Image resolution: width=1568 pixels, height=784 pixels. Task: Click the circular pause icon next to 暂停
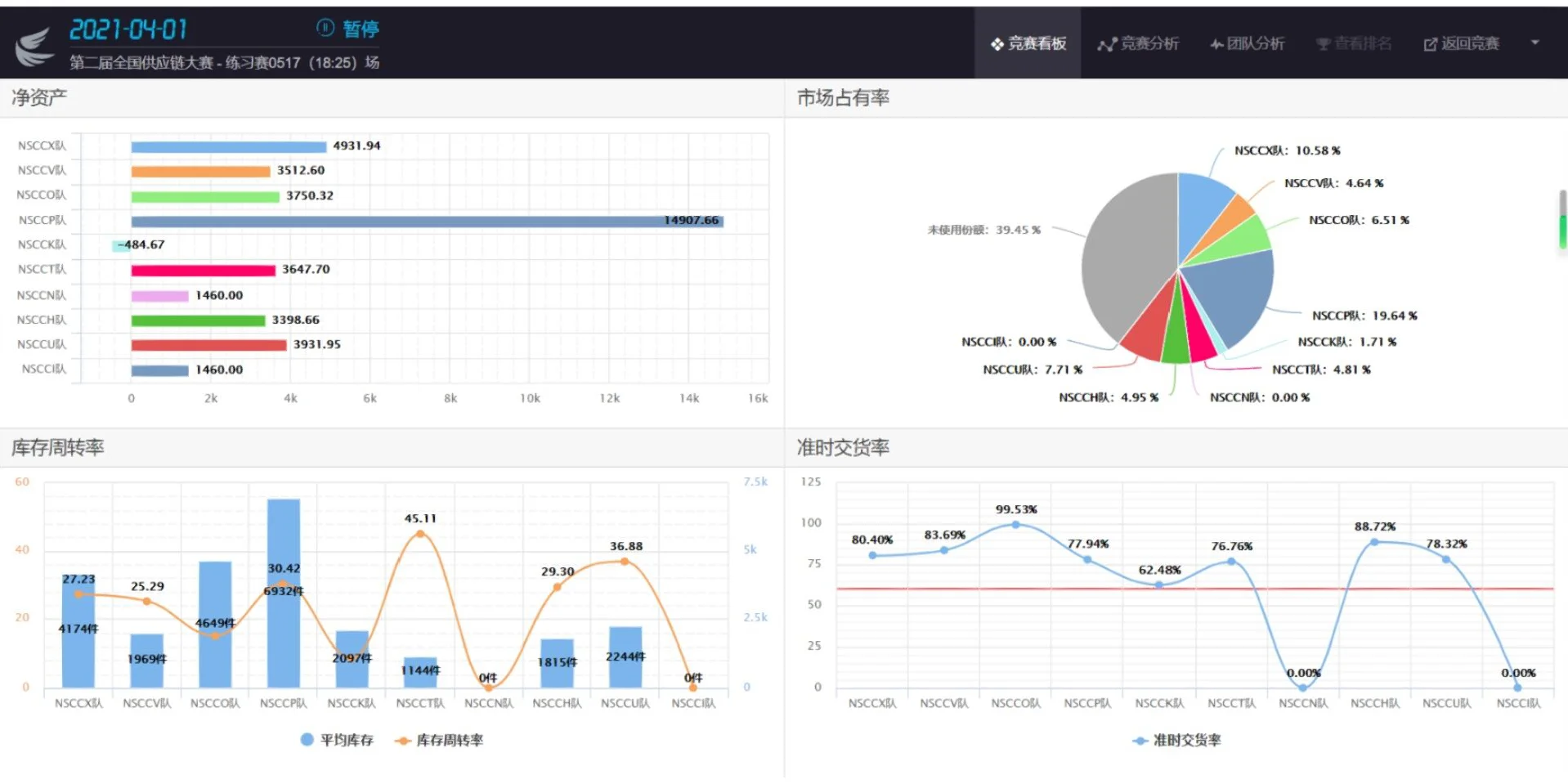(325, 28)
